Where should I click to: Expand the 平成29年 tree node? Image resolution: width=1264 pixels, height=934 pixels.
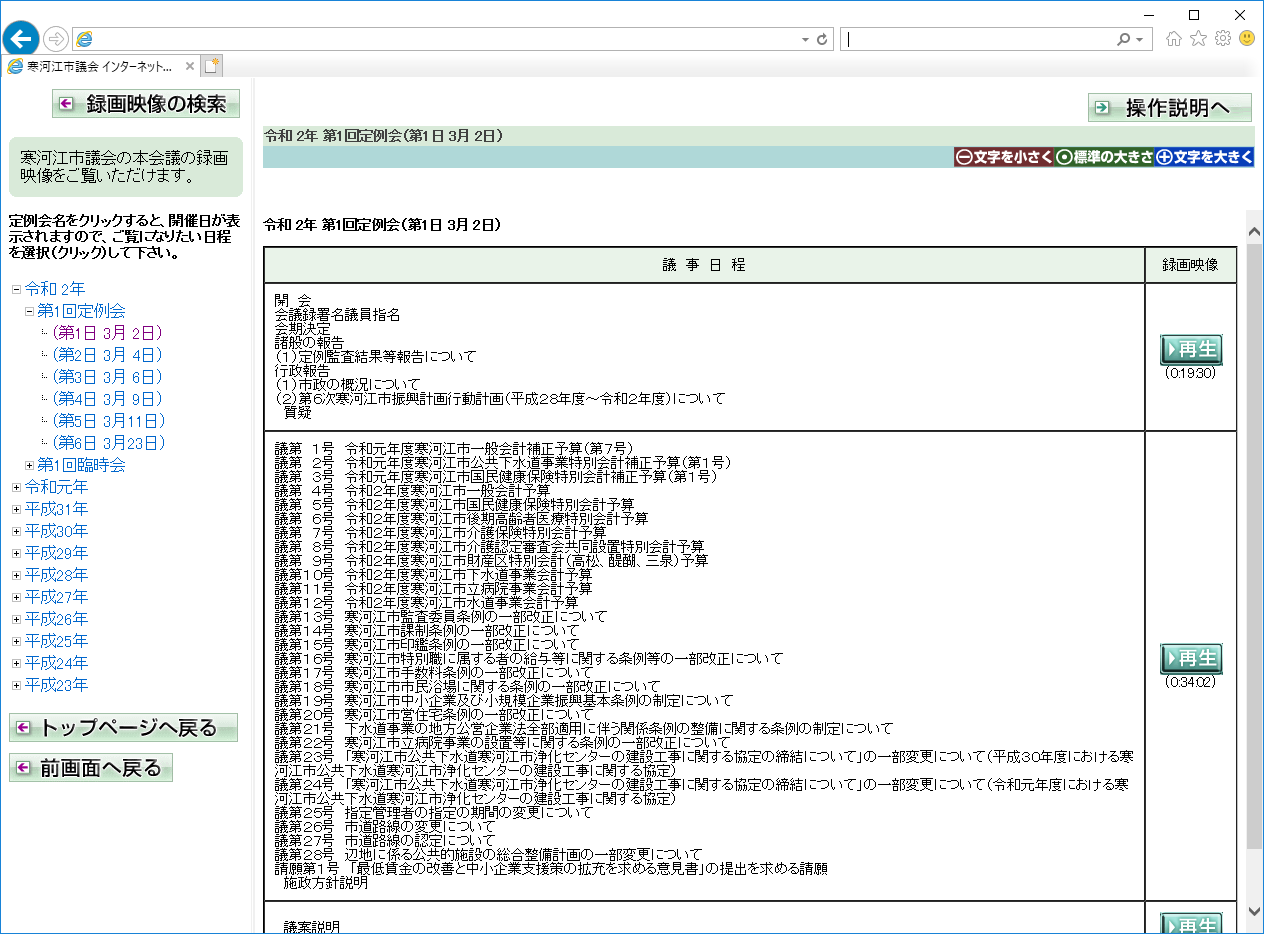coord(16,553)
